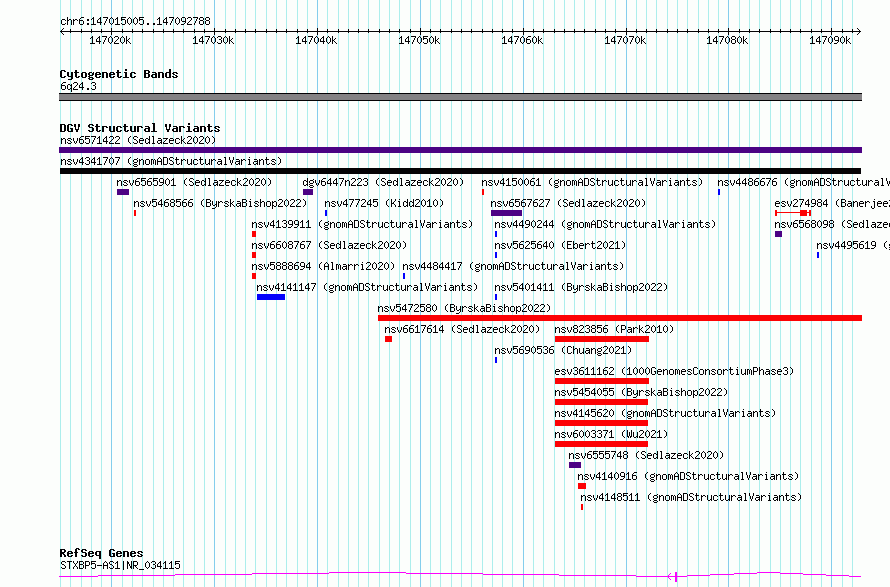Screen dimensions: 890x587
Task: Click the nsv823856 (Park2010) red bar
Action: point(602,339)
